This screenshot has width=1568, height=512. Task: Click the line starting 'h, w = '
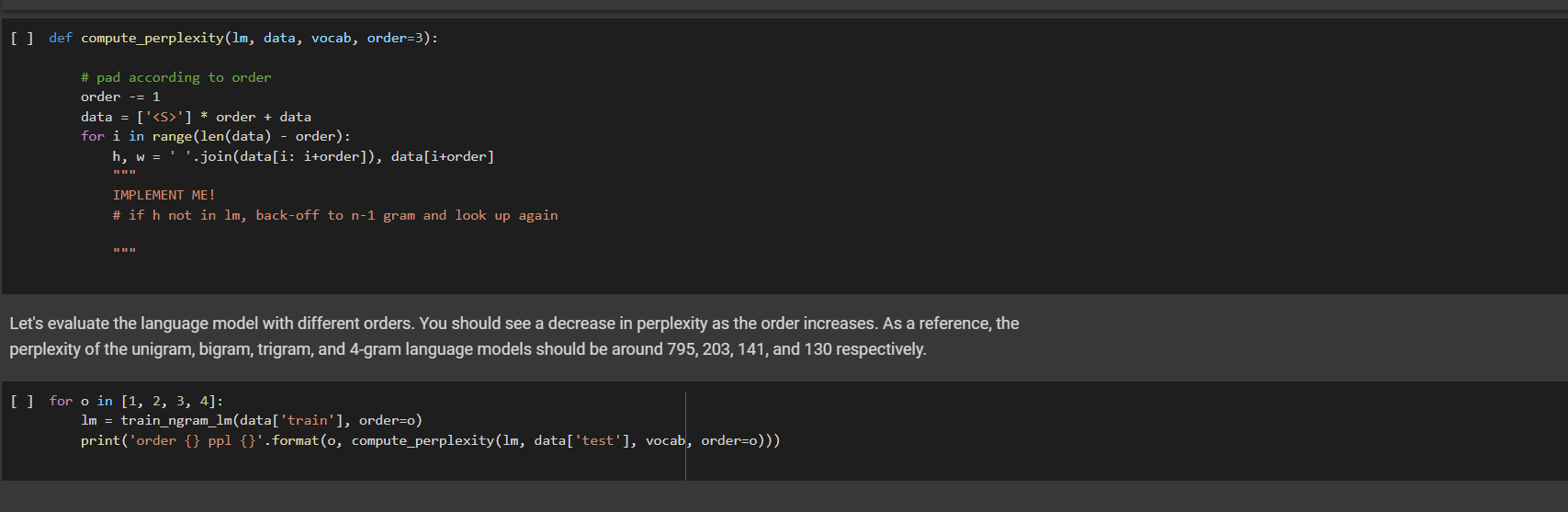click(x=303, y=157)
